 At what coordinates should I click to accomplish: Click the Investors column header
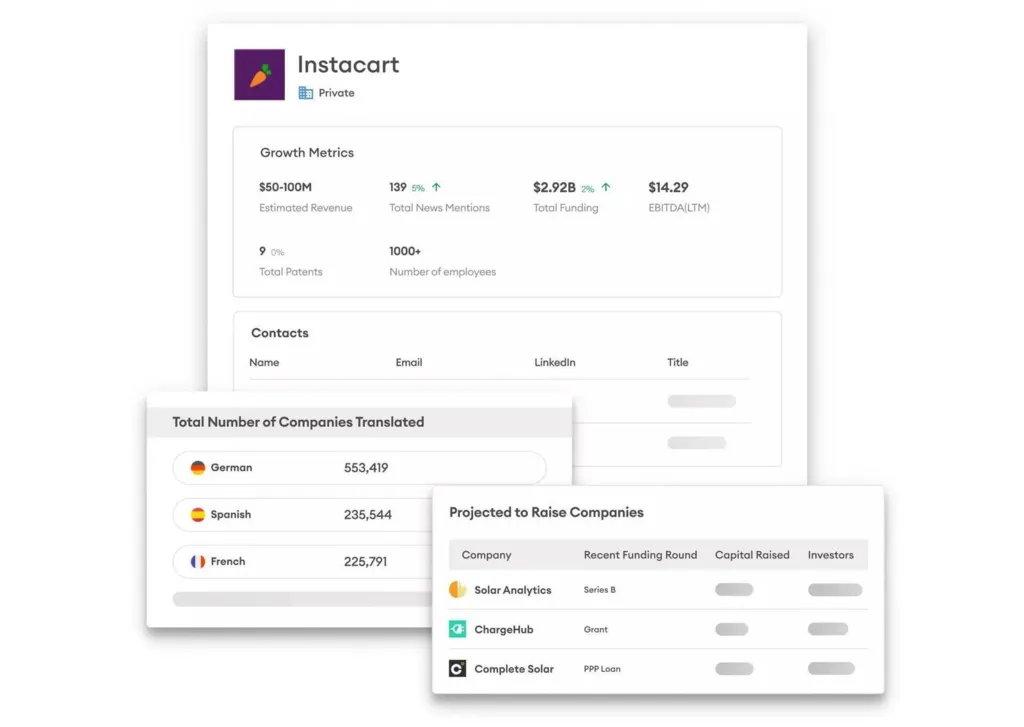[832, 554]
